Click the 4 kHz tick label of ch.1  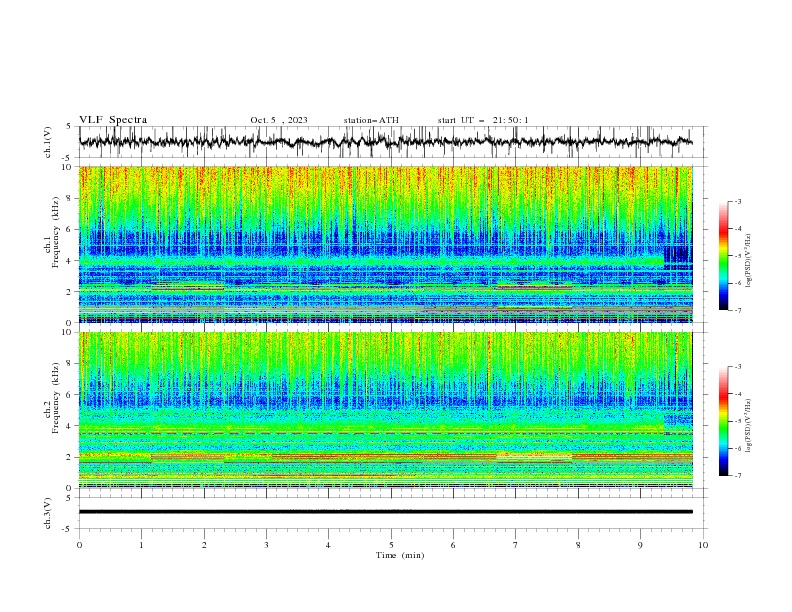click(x=71, y=261)
